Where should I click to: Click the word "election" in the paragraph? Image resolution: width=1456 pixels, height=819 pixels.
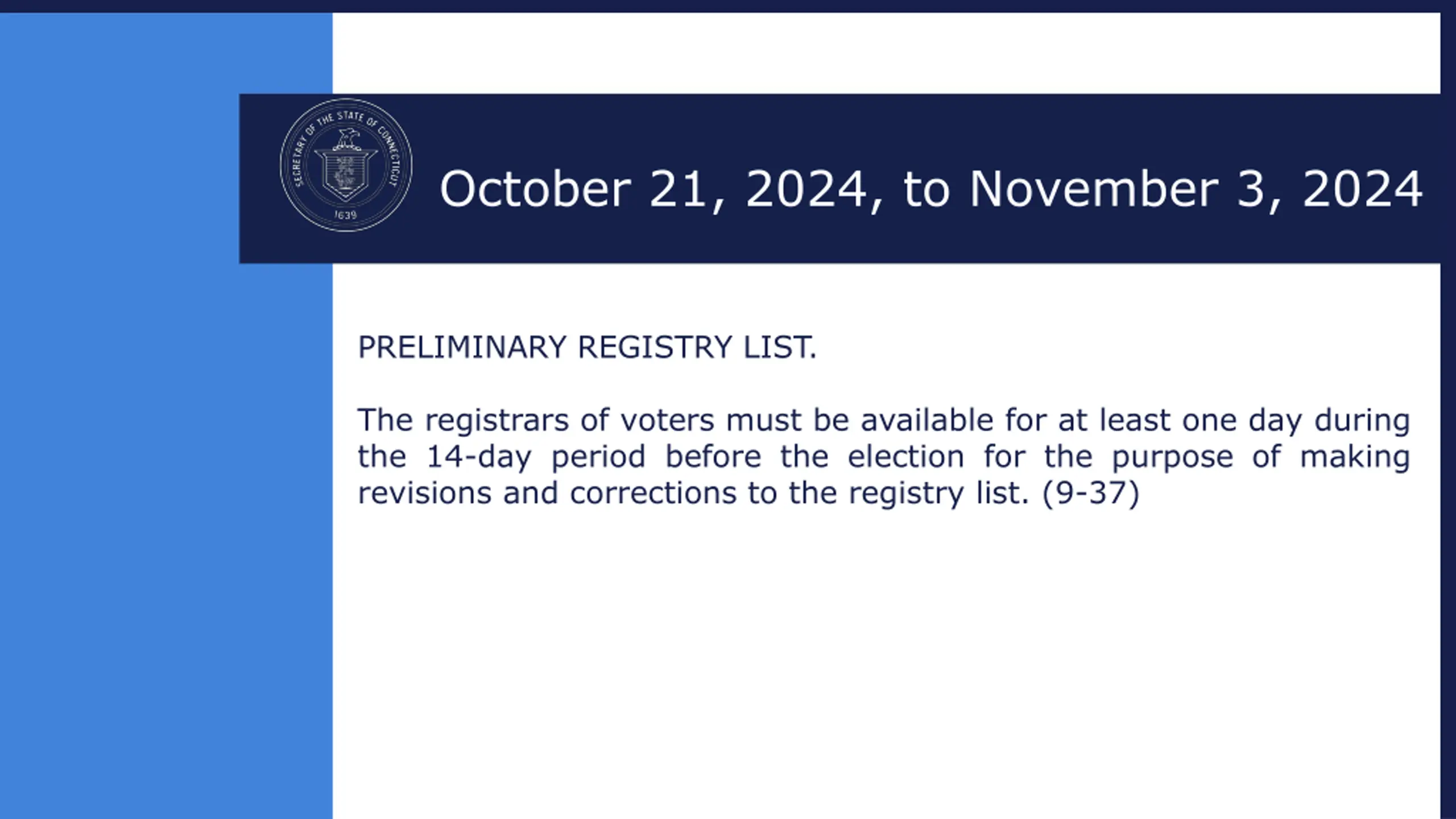906,457
